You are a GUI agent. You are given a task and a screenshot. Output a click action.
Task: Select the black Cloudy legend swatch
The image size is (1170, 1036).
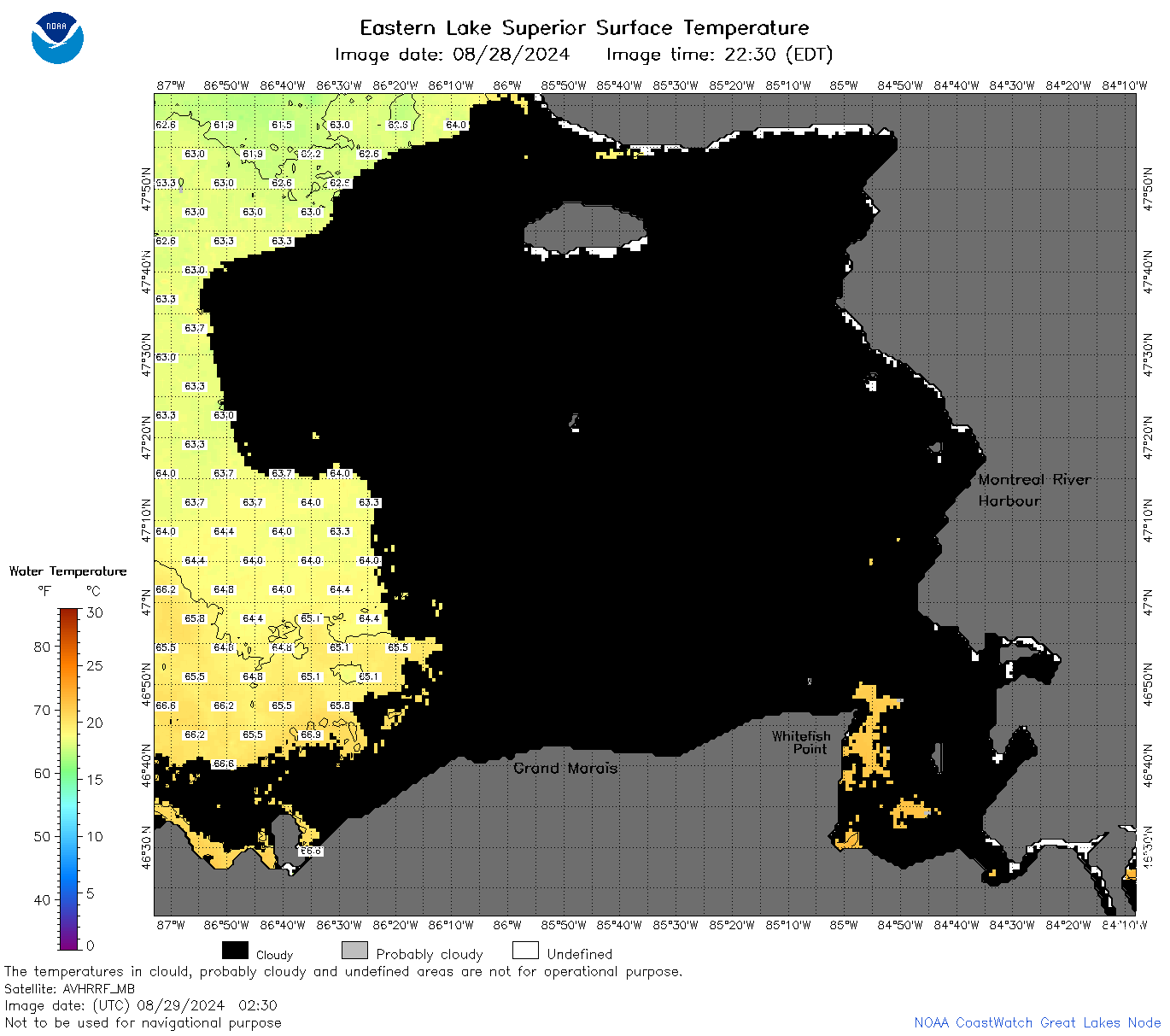235,951
